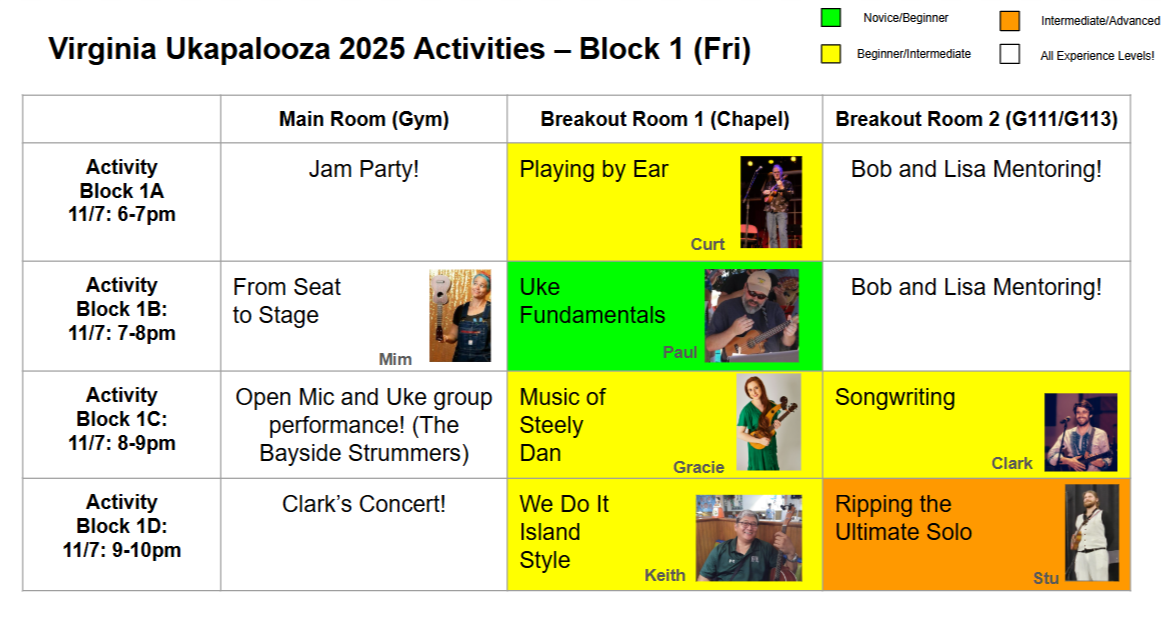Image resolution: width=1172 pixels, height=628 pixels.
Task: Select the Activity Block 1A row label
Action: coord(122,191)
